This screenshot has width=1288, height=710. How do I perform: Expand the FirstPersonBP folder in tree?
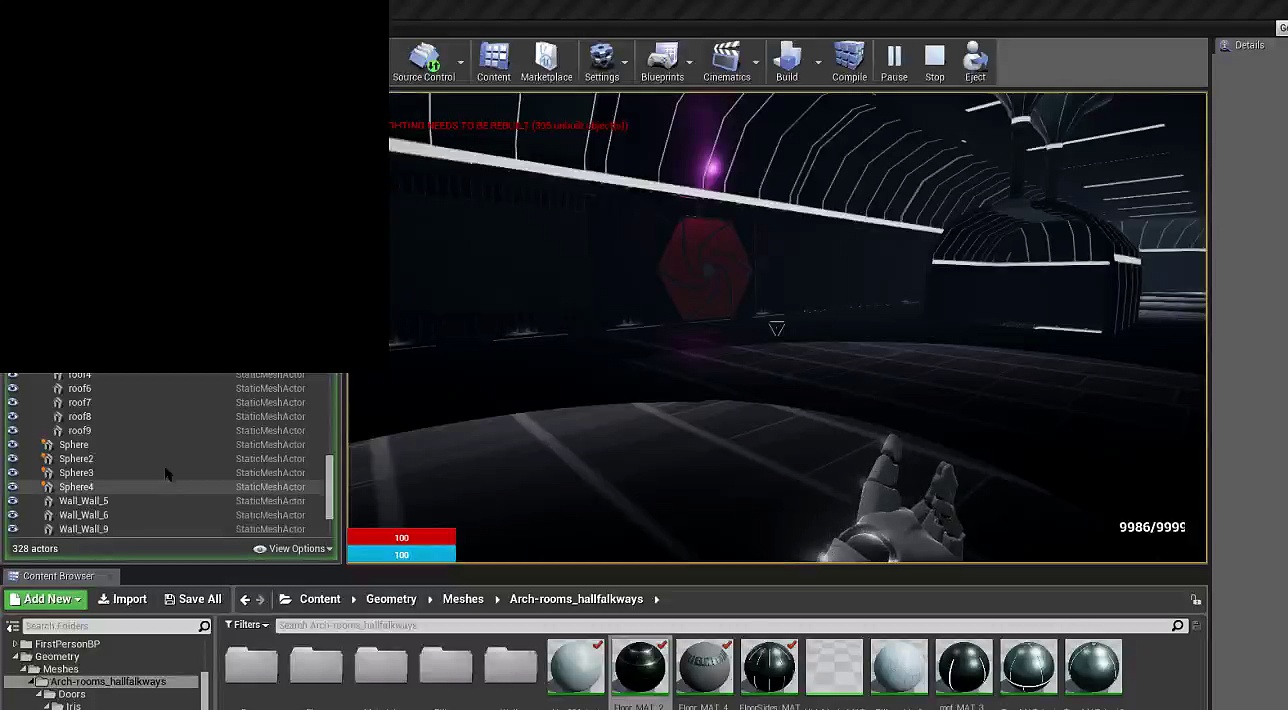tap(15, 644)
